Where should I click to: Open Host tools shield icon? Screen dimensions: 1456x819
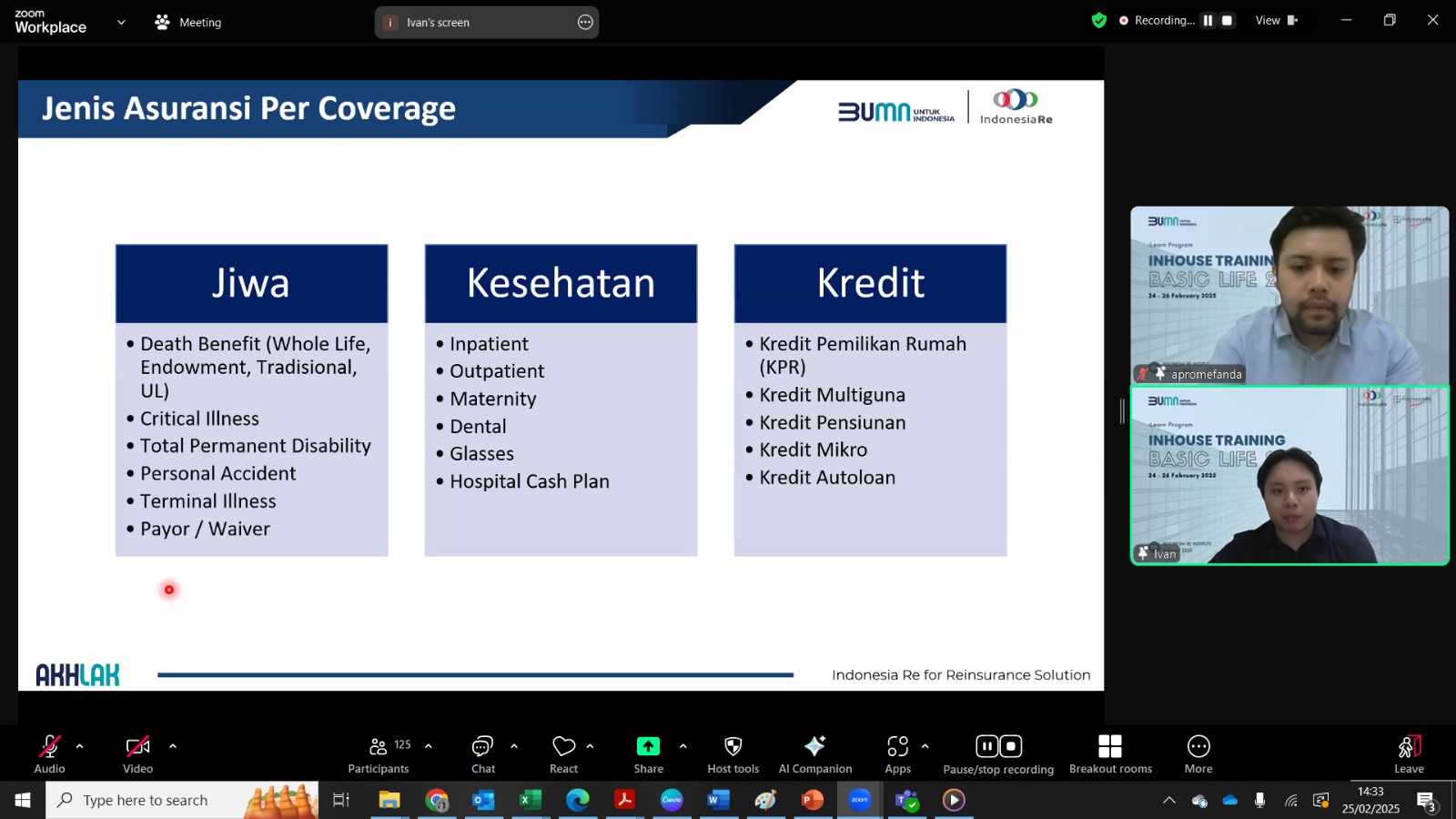733,747
